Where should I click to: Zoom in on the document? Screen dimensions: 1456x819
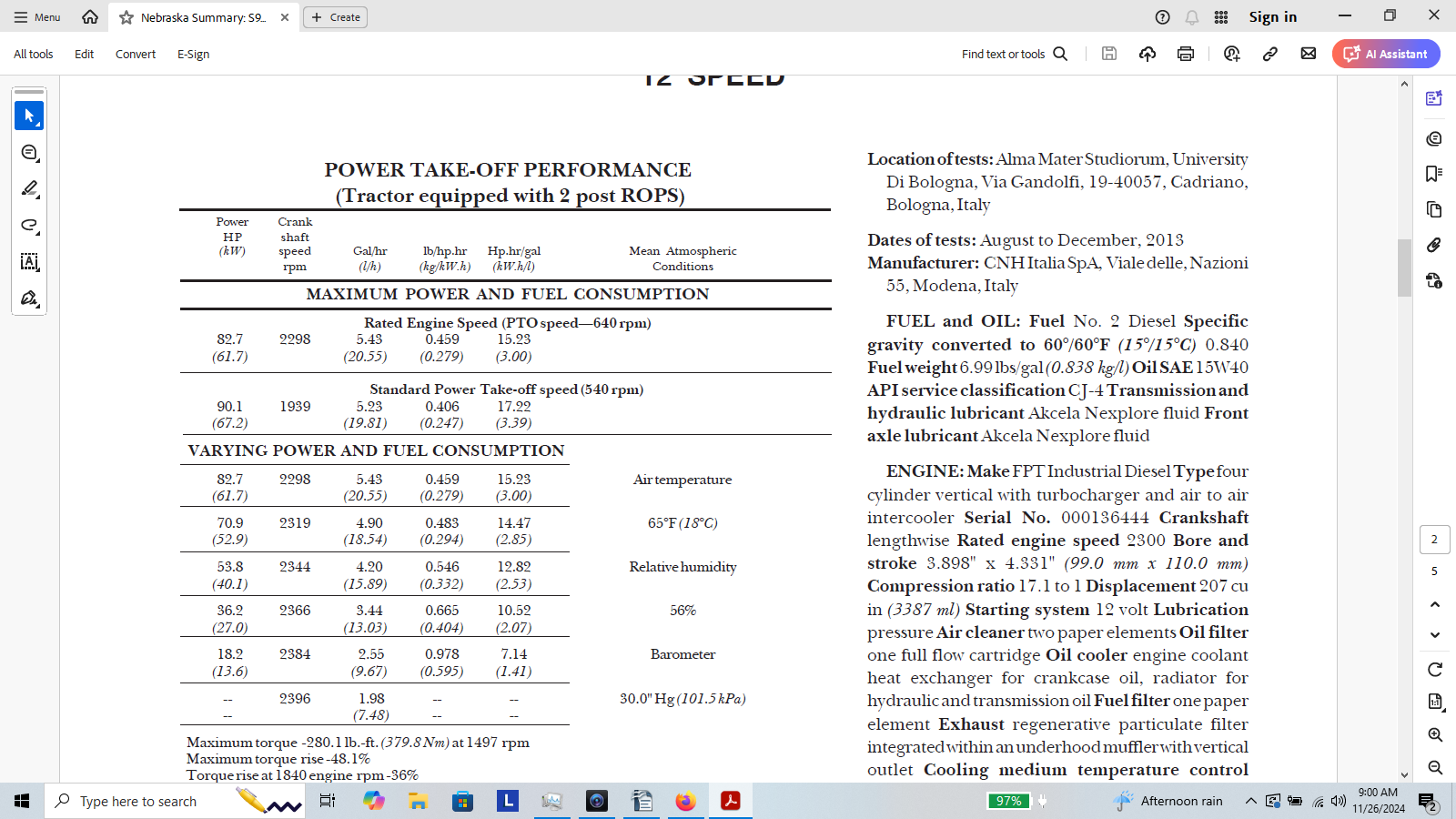[1435, 734]
